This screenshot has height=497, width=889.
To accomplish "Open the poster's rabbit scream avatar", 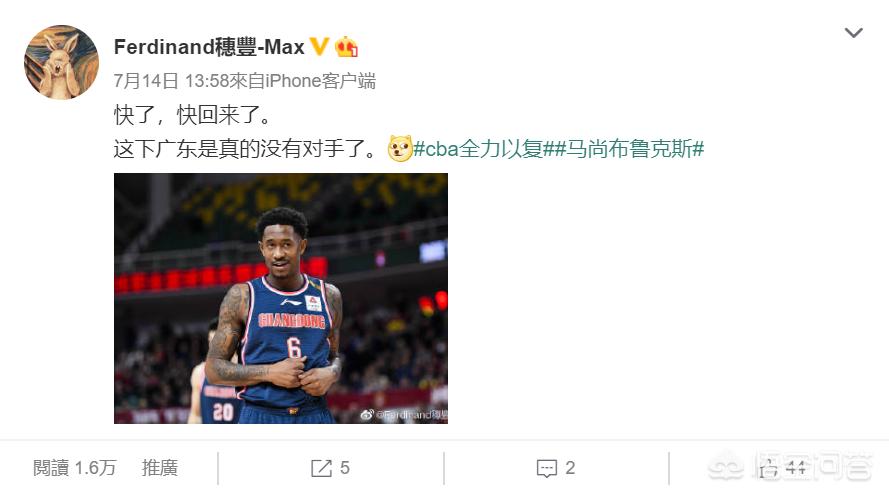I will point(61,62).
